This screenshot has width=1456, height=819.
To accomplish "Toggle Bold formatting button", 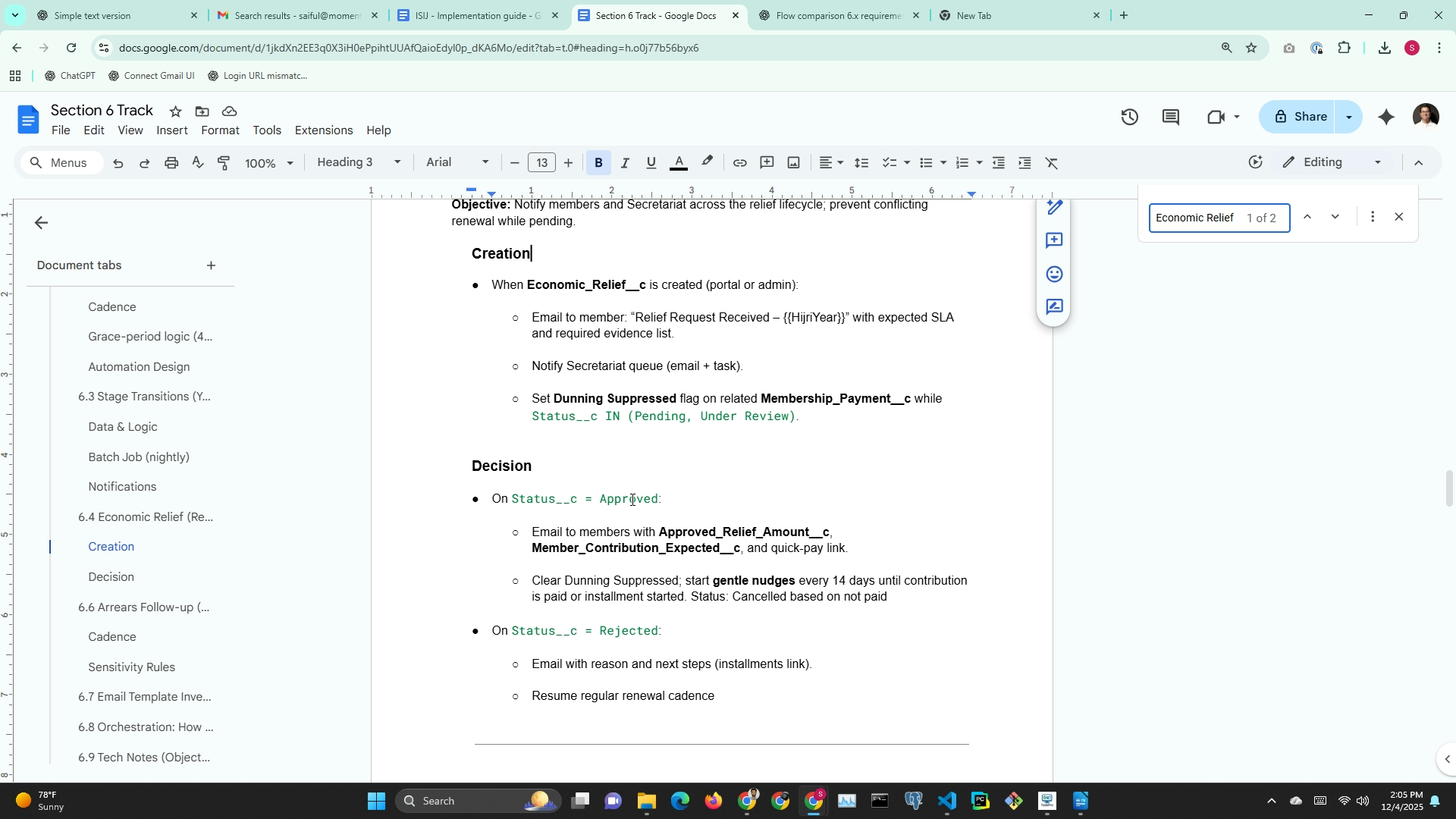I will 598,163.
